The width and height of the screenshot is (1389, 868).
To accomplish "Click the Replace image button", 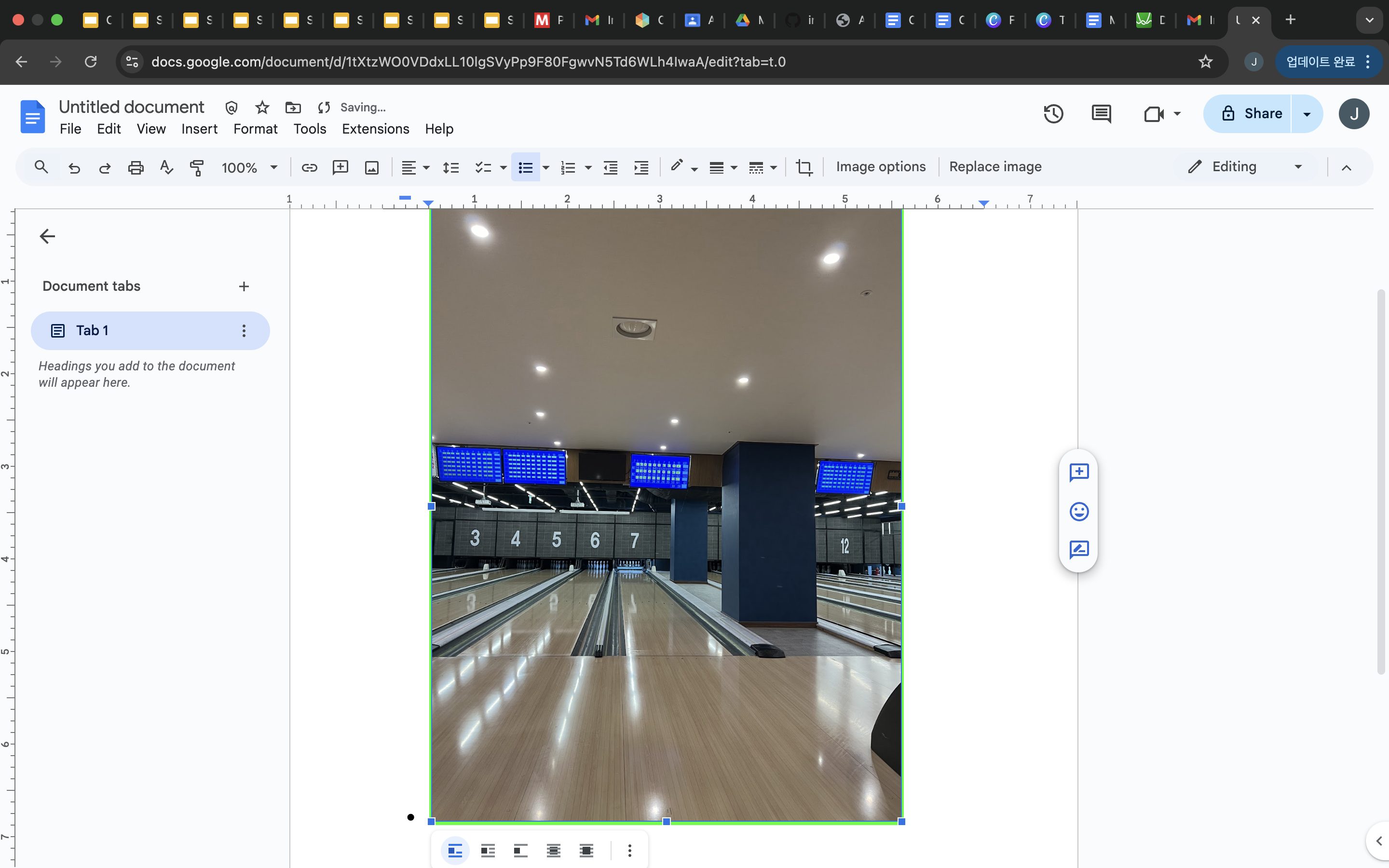I will click(x=994, y=167).
